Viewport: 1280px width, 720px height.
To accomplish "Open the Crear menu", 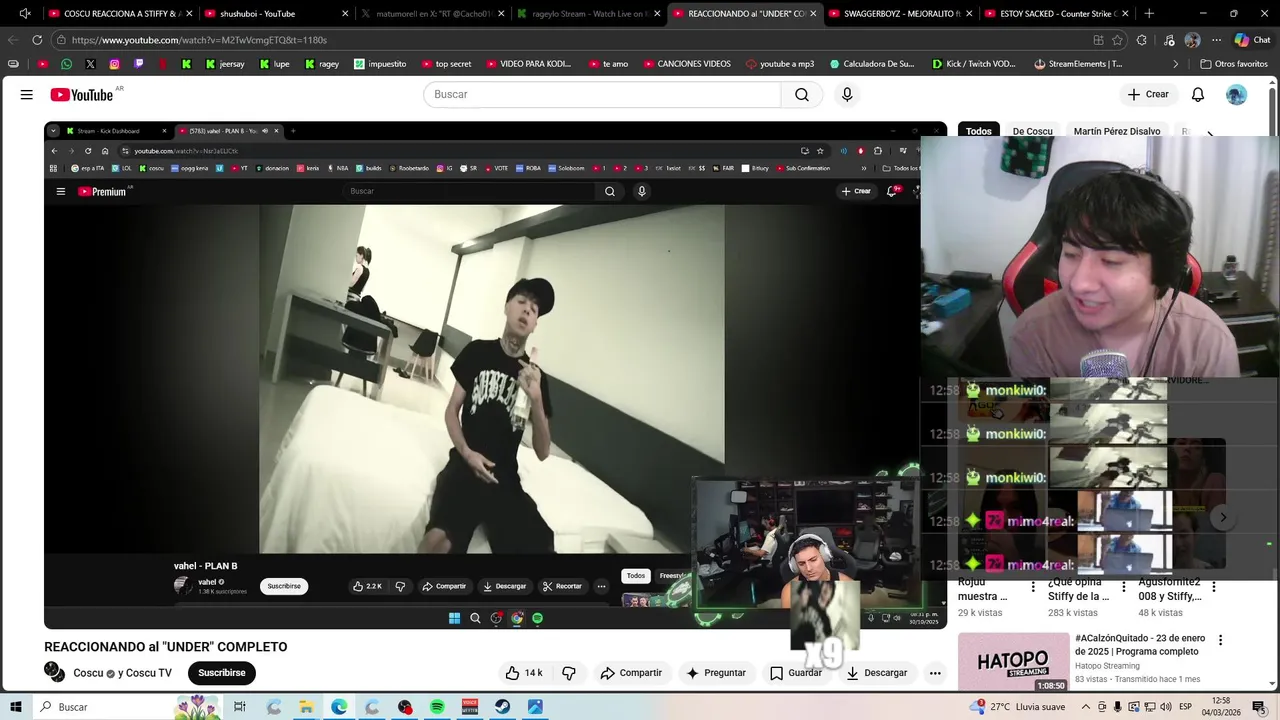I will point(1148,94).
